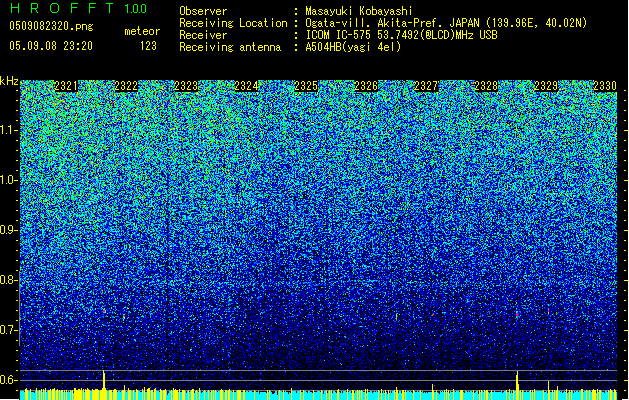Screen dimensions: 629x400
Task: Click the Receiving antenna label
Action: pyautogui.click(x=230, y=47)
